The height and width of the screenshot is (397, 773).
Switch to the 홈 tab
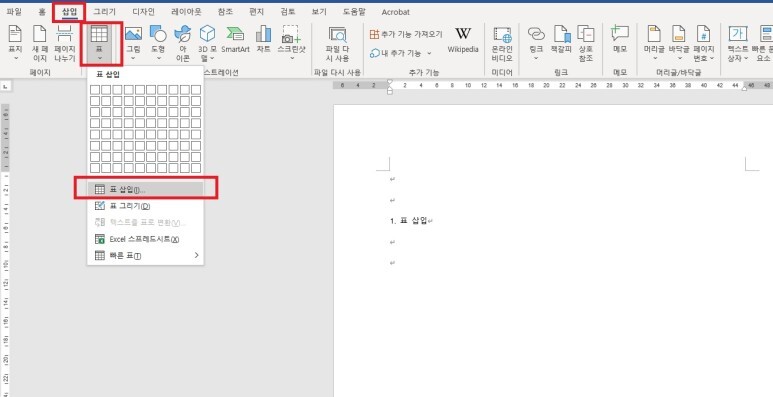click(x=42, y=12)
